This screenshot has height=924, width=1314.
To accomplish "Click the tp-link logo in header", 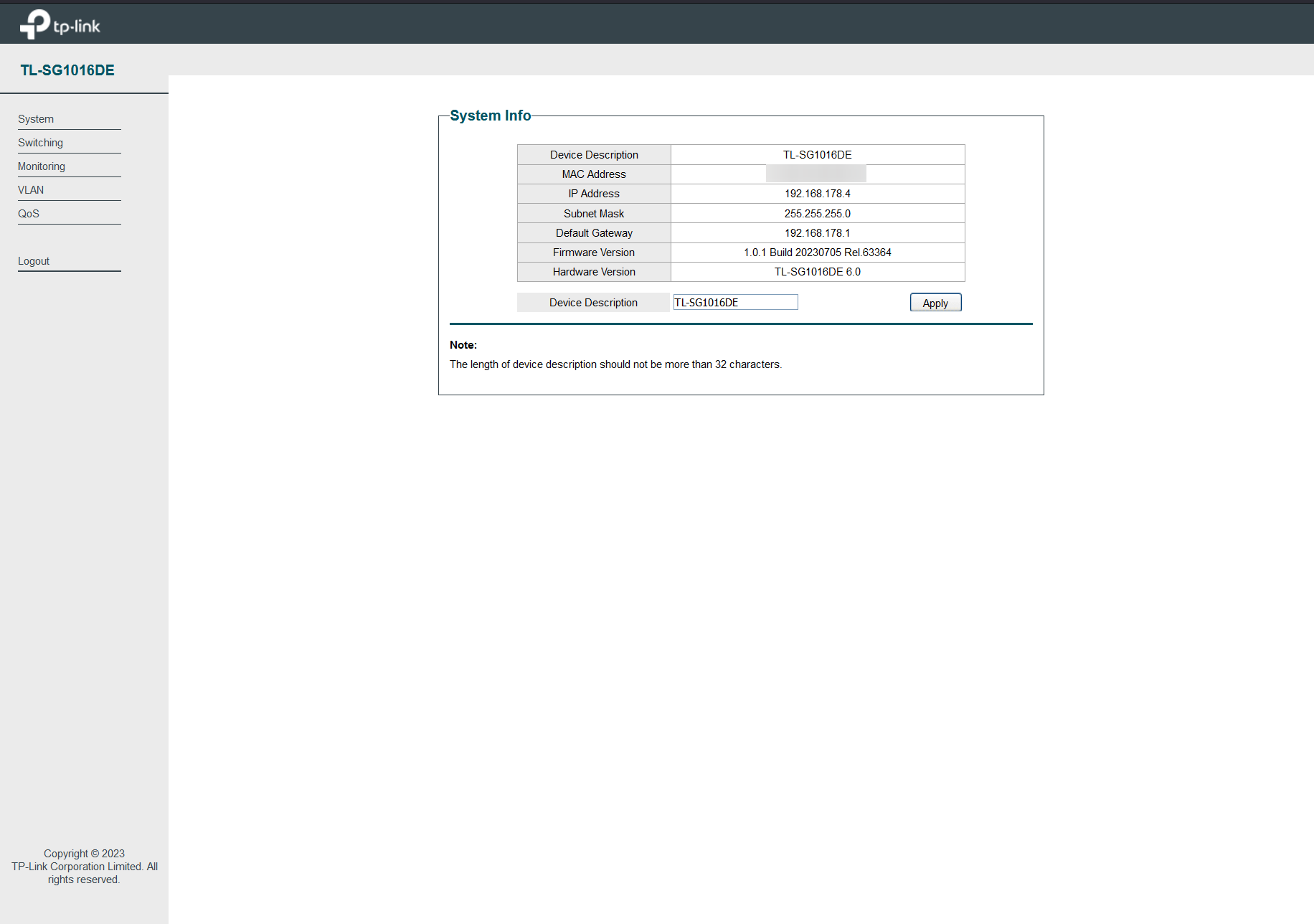I will tap(60, 25).
